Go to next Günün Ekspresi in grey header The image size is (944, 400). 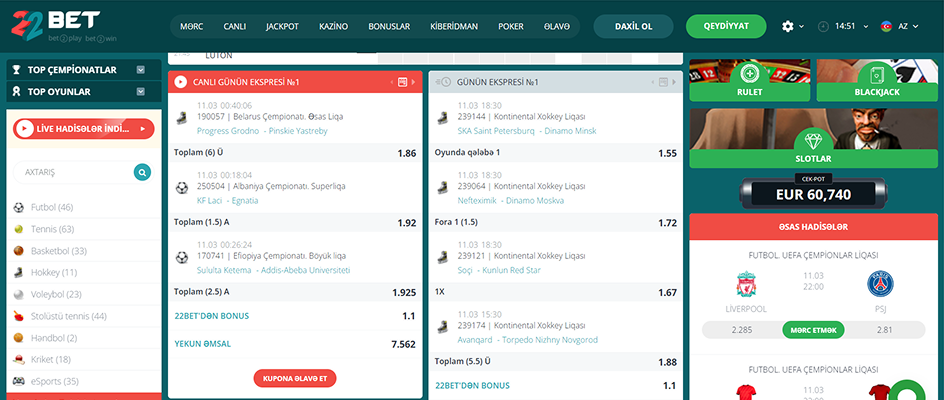674,82
